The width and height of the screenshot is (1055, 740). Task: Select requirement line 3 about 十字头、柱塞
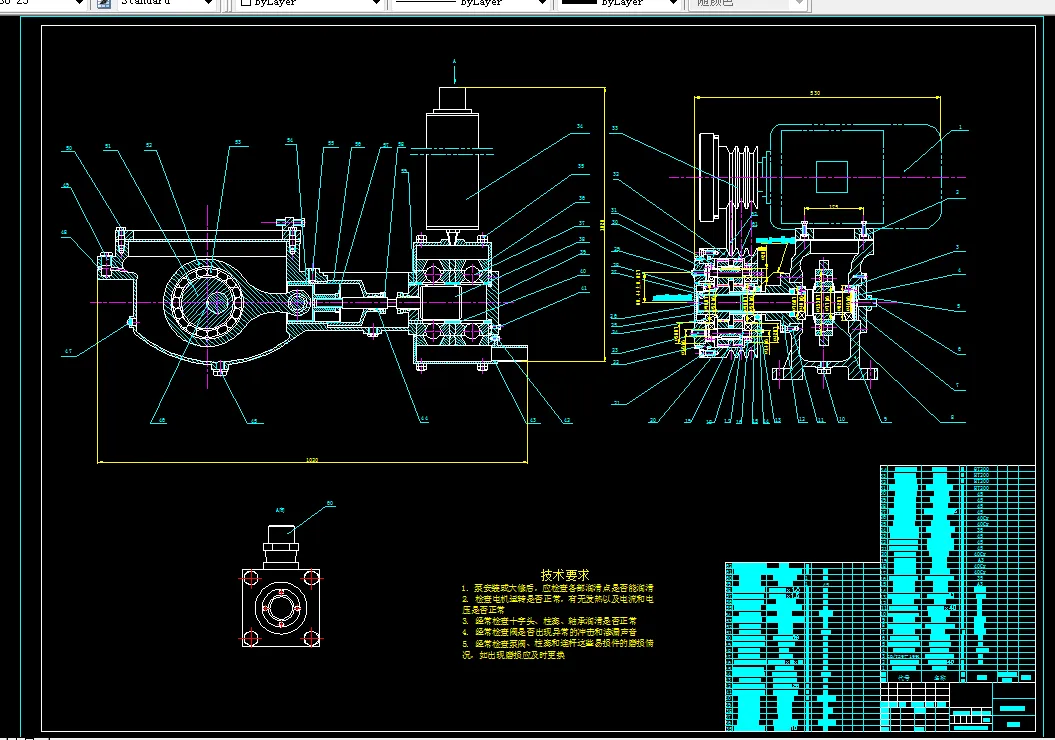[x=549, y=621]
